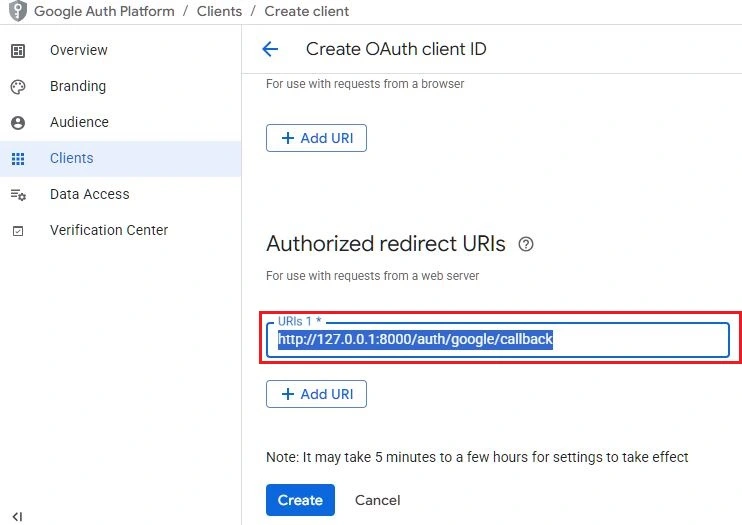Click the note about settings taking effect
Viewport: 742px width, 525px height.
click(x=477, y=457)
